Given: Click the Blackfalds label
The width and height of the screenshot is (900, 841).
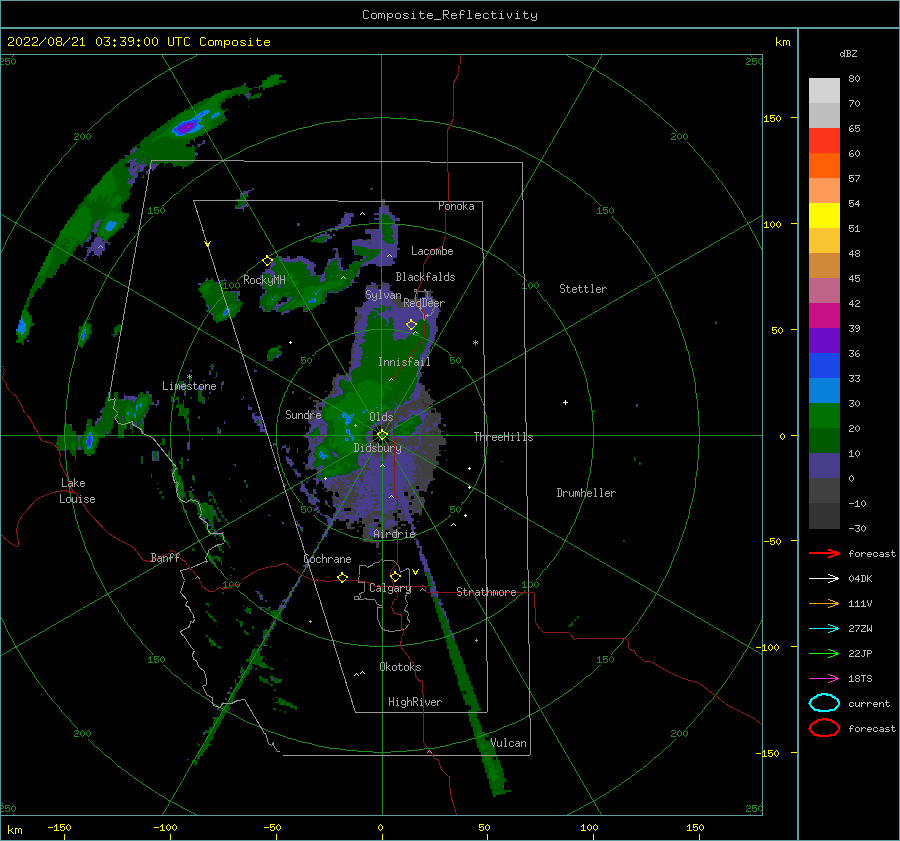Looking at the screenshot, I should click(x=425, y=277).
